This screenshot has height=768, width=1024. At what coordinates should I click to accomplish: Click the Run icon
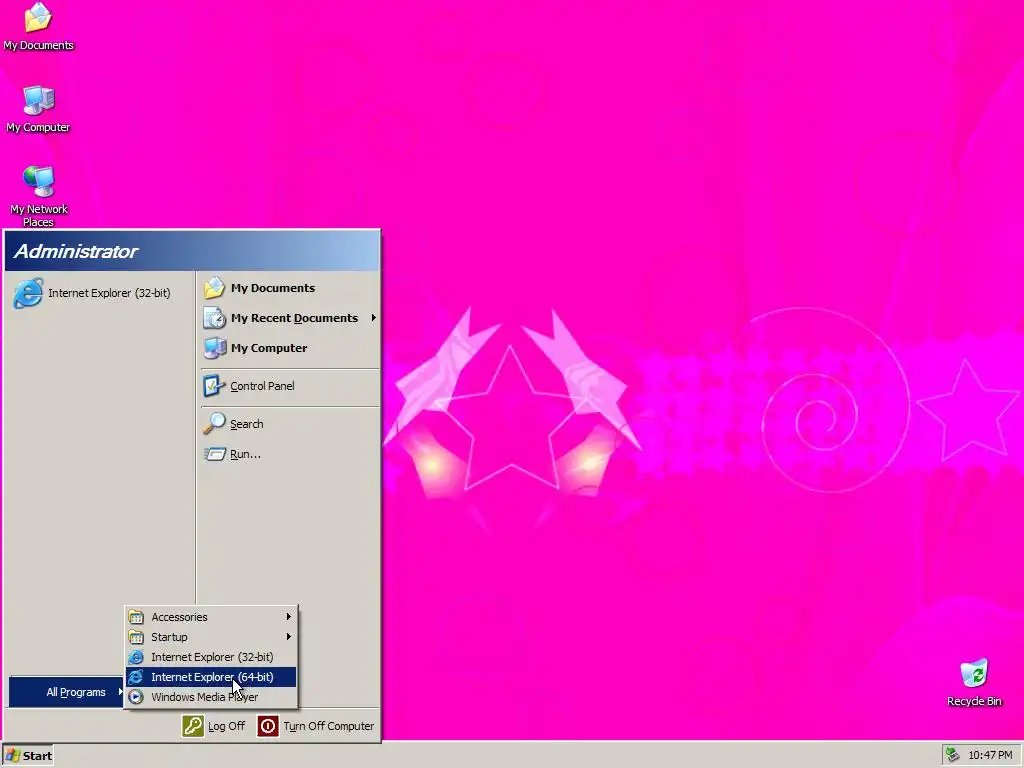(x=214, y=454)
